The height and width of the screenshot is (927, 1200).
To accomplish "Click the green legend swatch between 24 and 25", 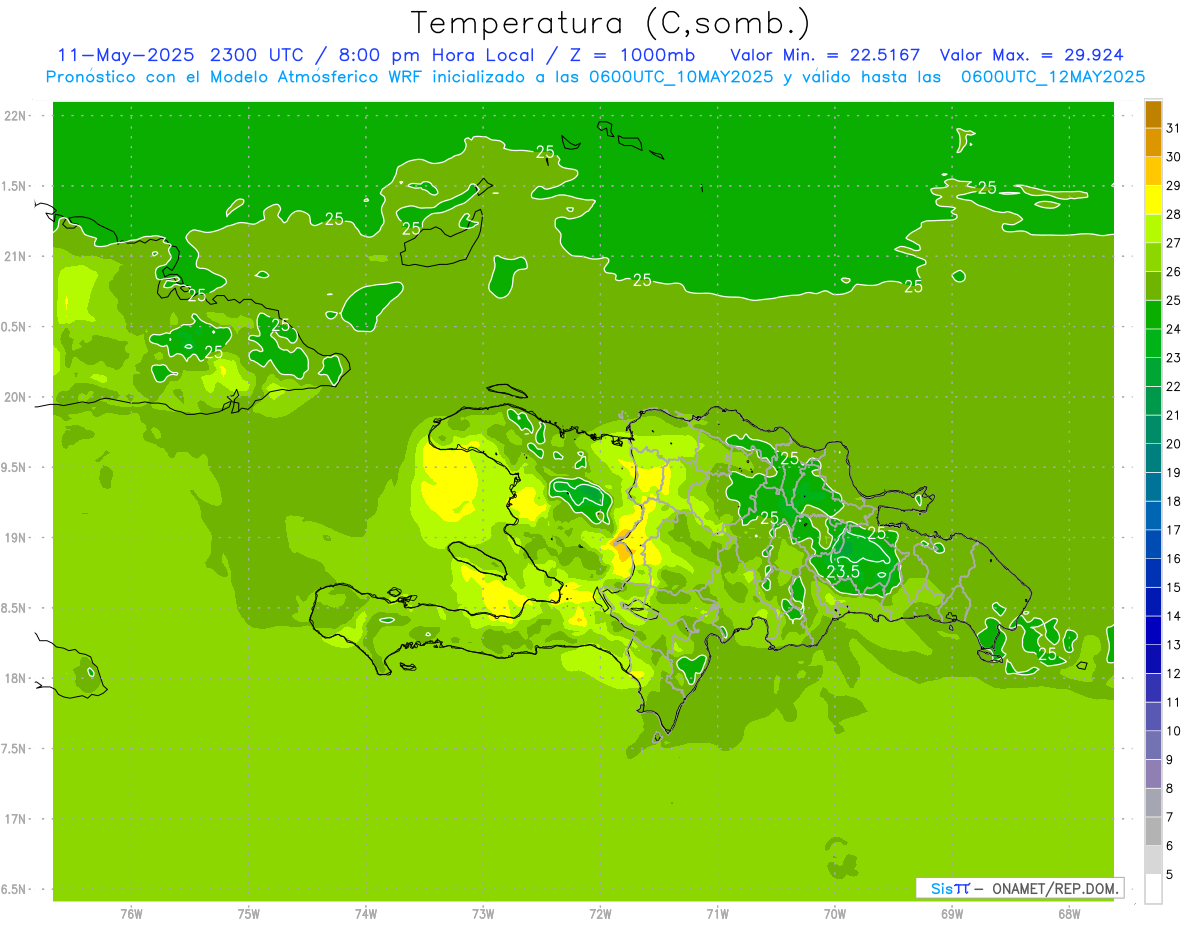I will point(1153,315).
